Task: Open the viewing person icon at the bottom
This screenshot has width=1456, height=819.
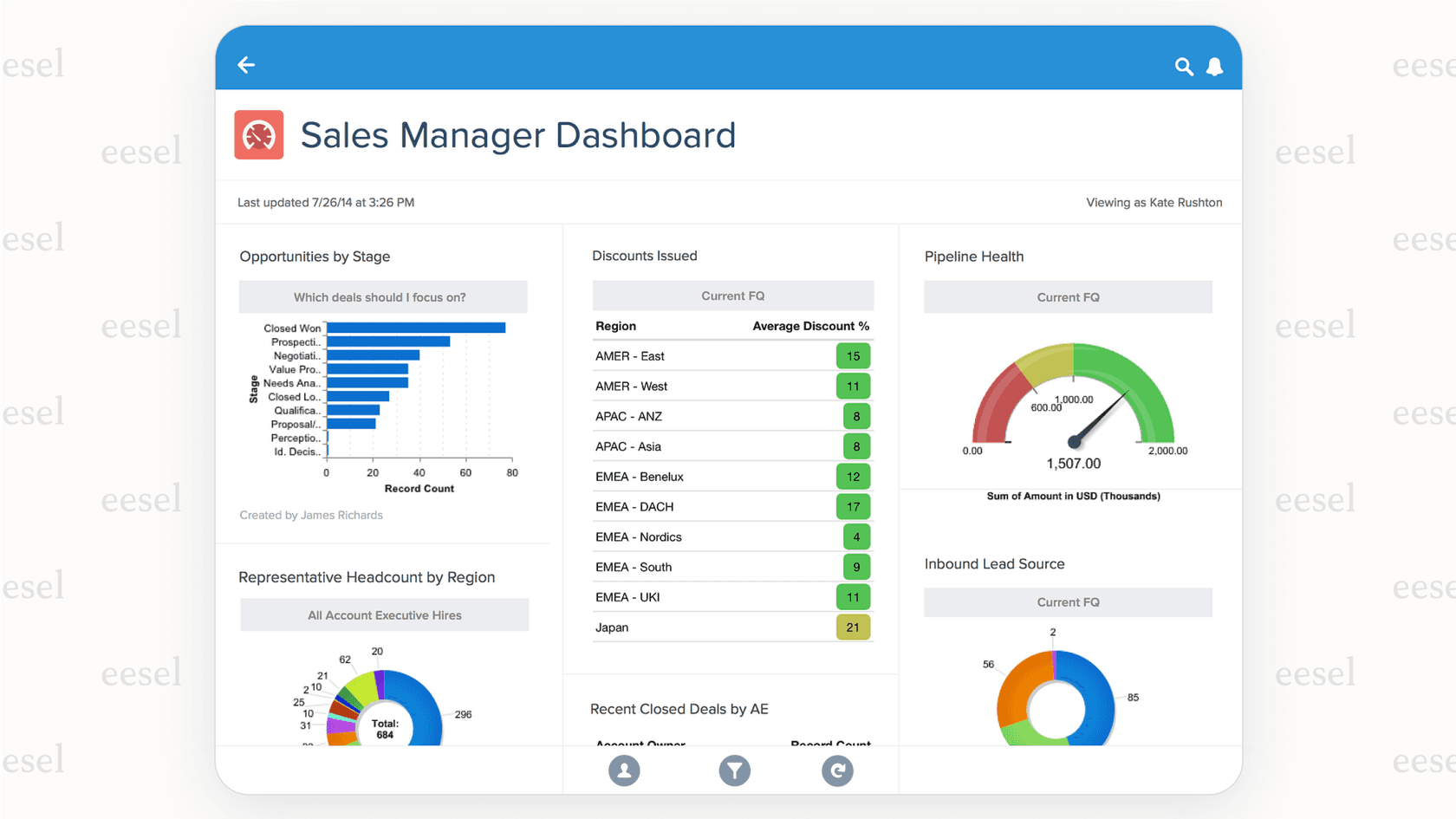Action: (624, 770)
